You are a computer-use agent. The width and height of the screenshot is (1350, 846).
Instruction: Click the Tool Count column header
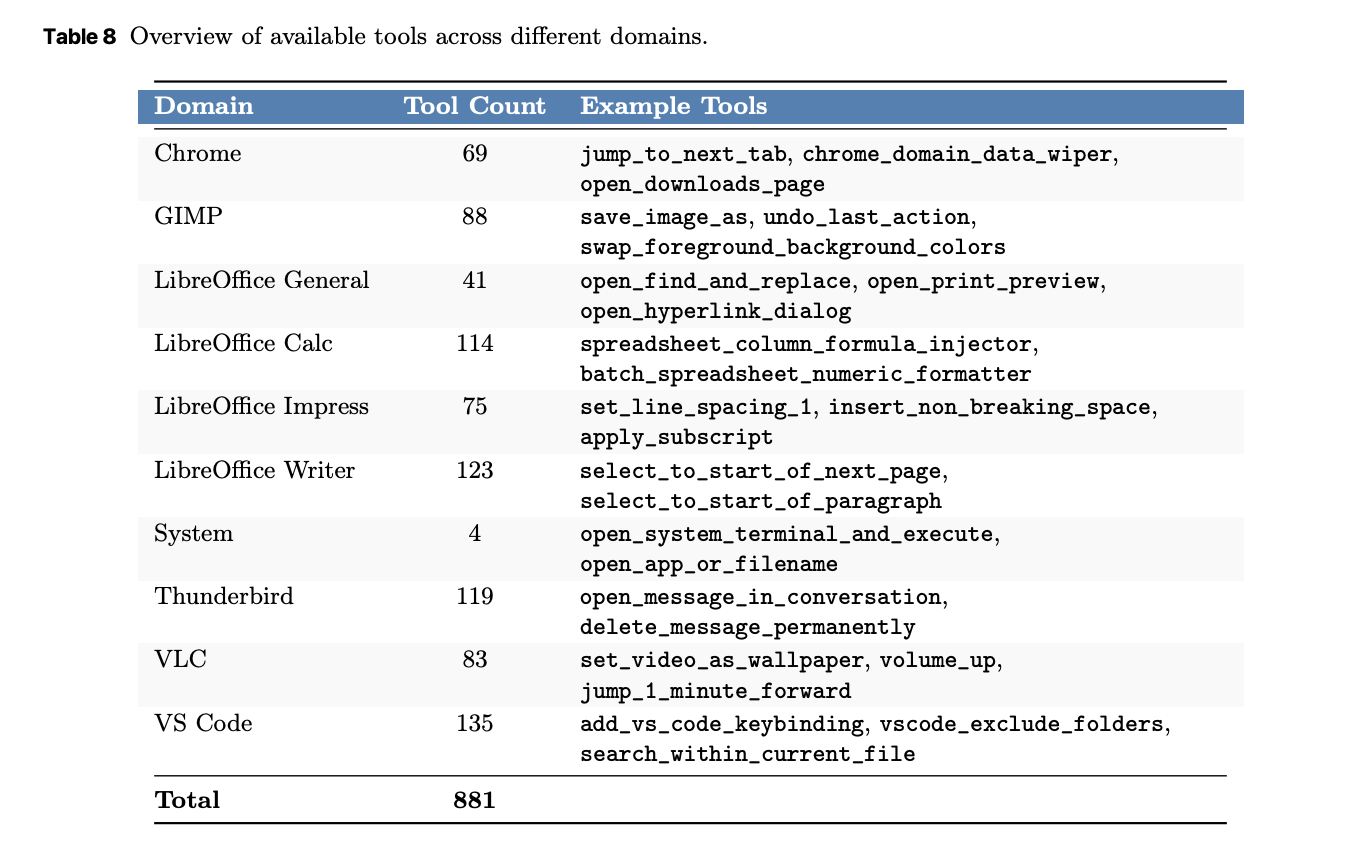point(475,106)
